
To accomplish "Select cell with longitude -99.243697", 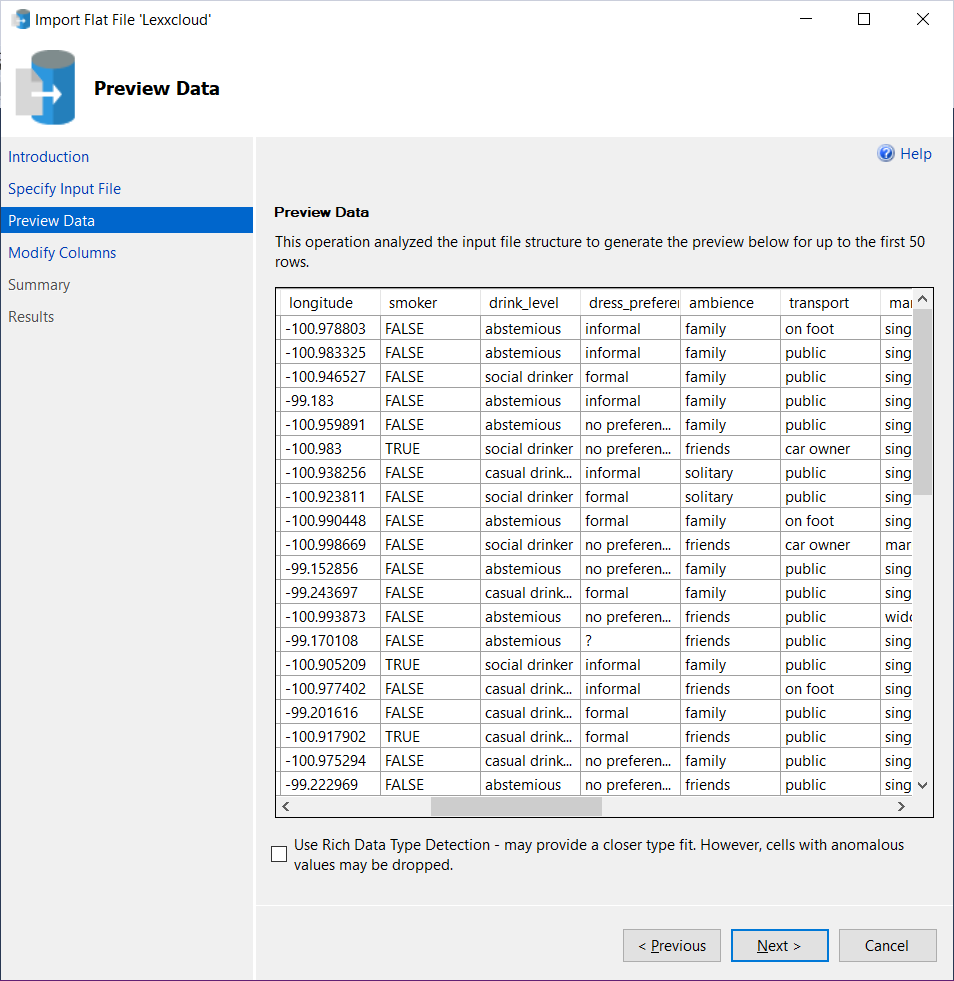I will tap(330, 592).
